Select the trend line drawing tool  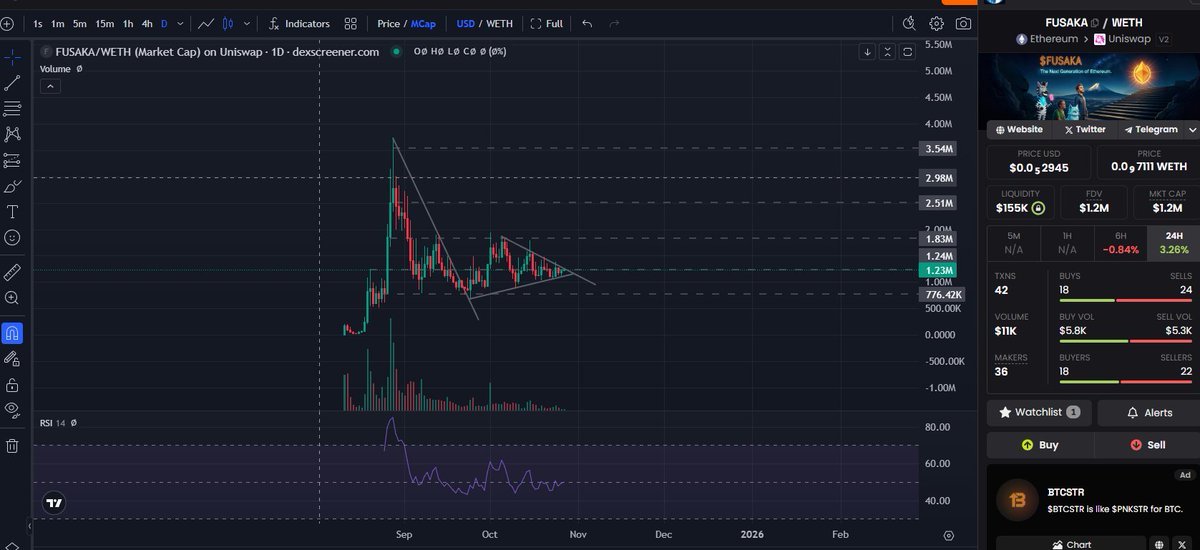(12, 83)
